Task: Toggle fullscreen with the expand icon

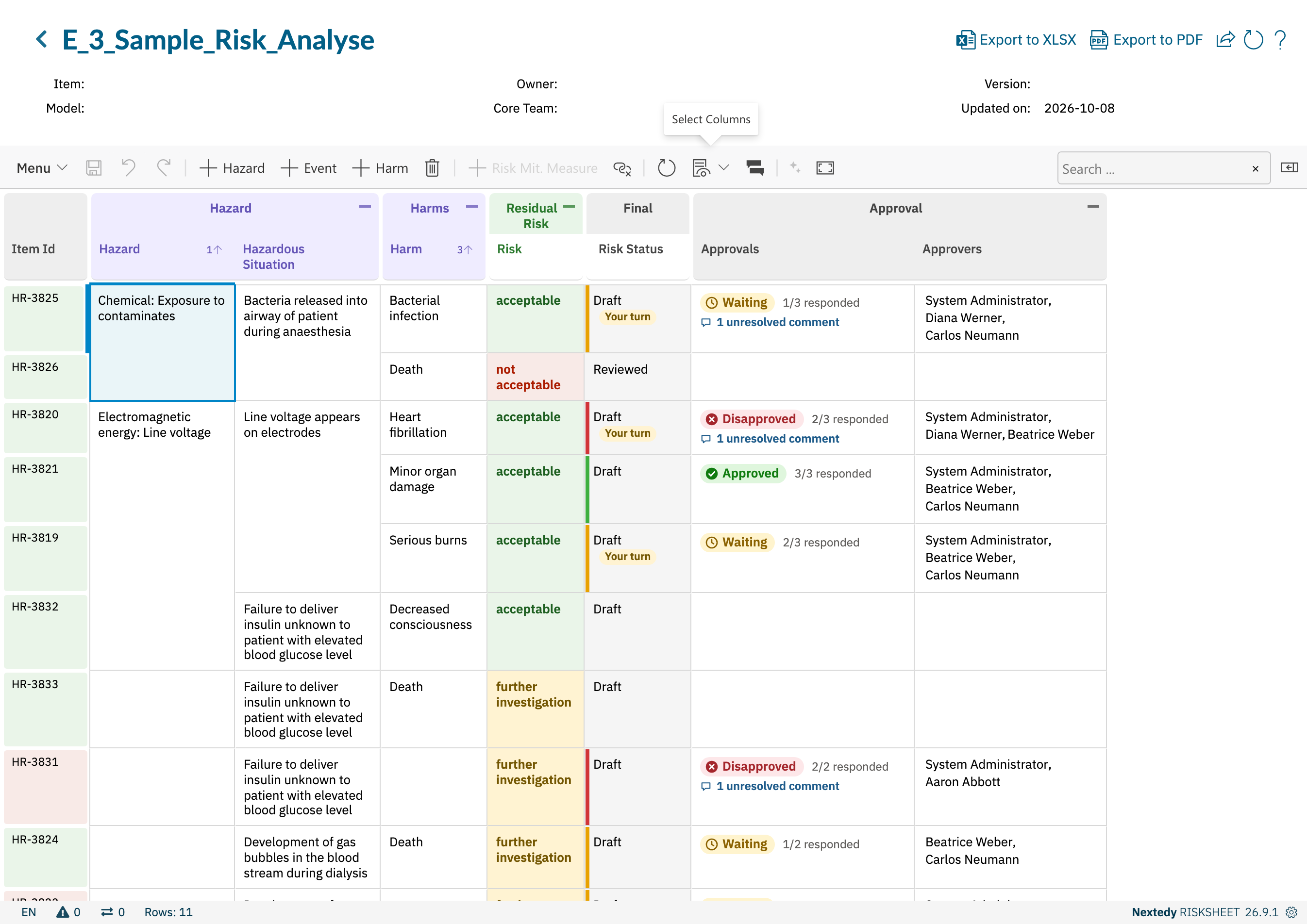Action: [825, 168]
